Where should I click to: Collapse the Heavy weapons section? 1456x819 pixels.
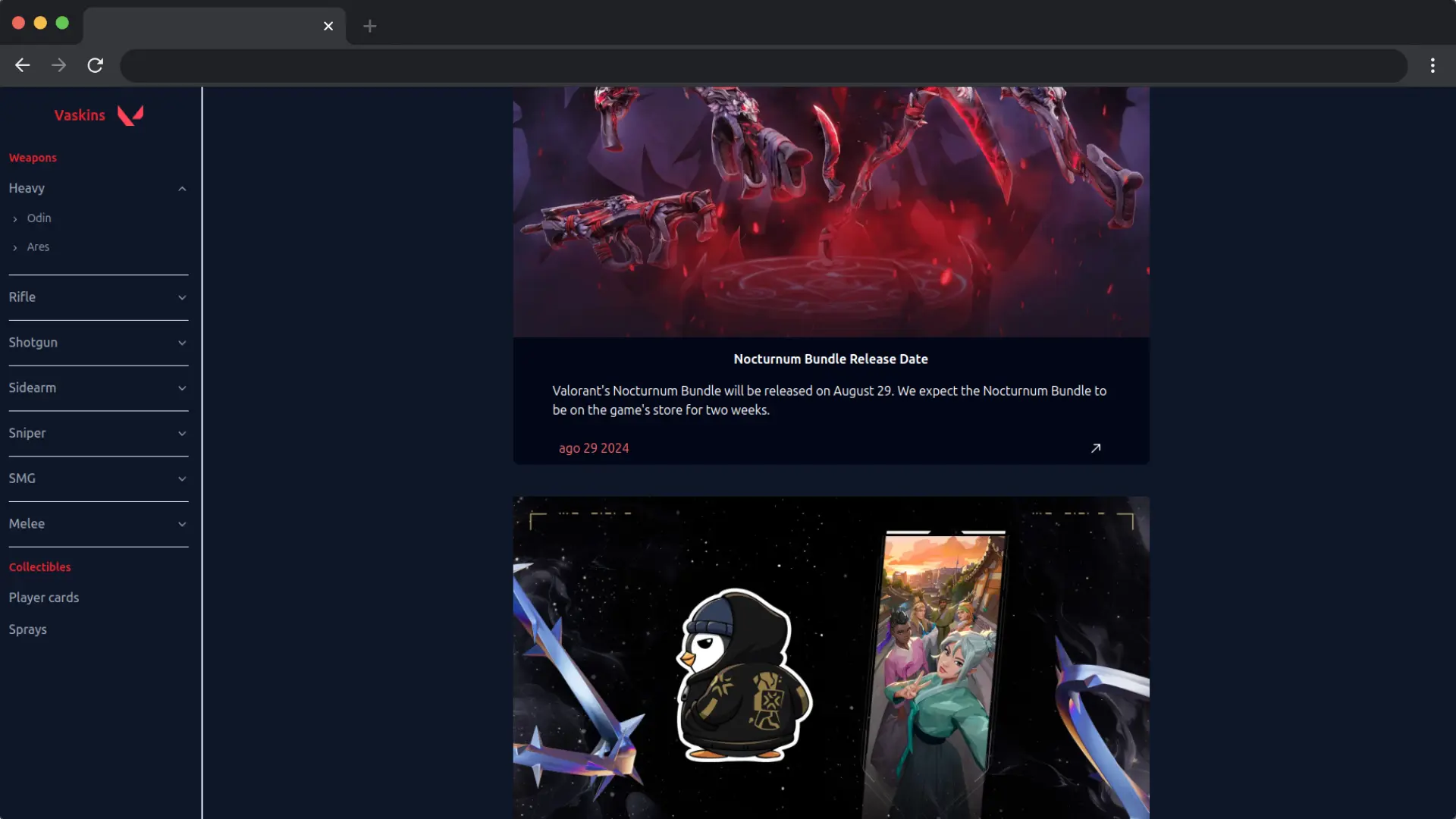click(182, 188)
